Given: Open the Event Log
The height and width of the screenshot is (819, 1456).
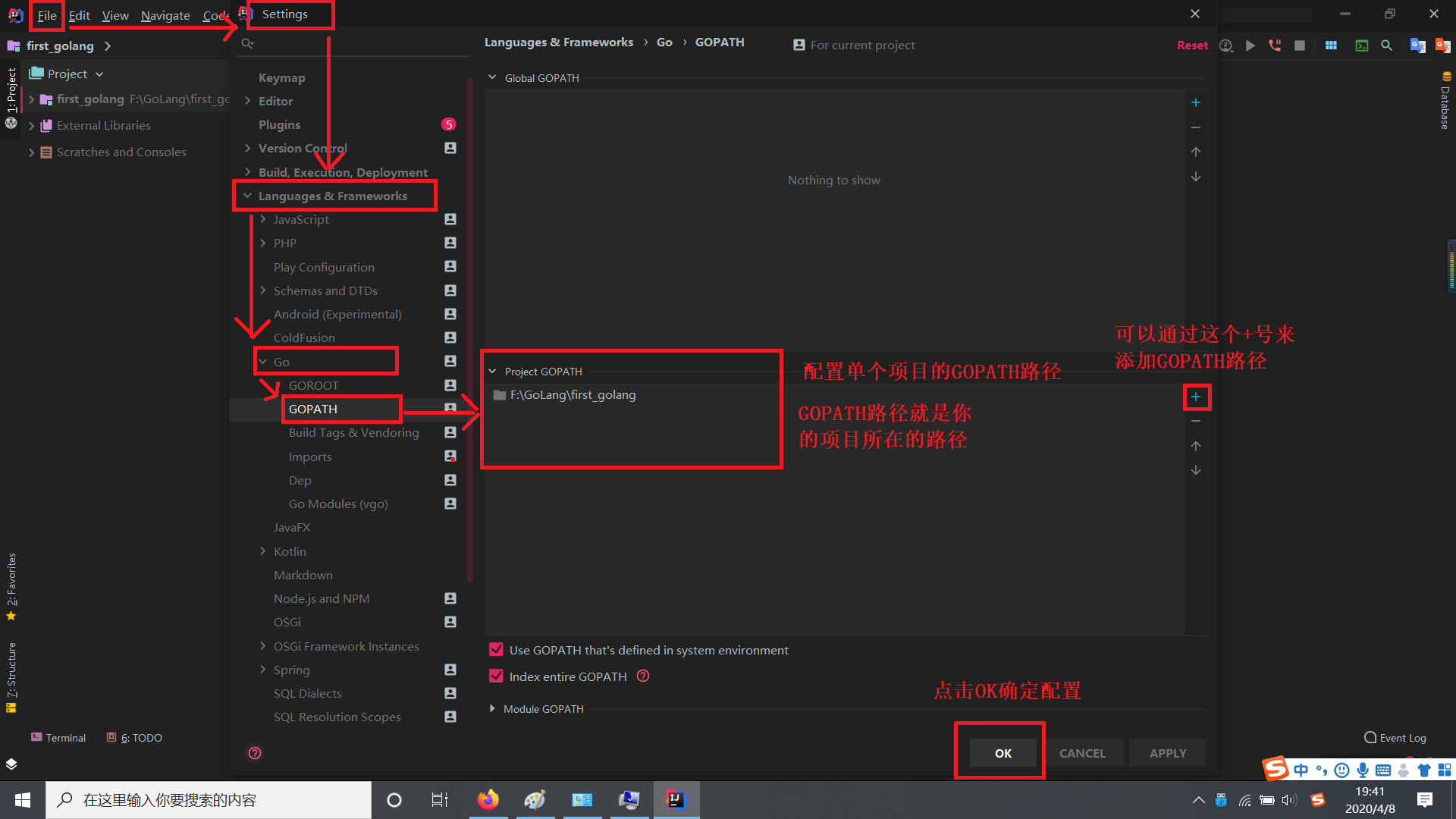Looking at the screenshot, I should pos(1395,738).
